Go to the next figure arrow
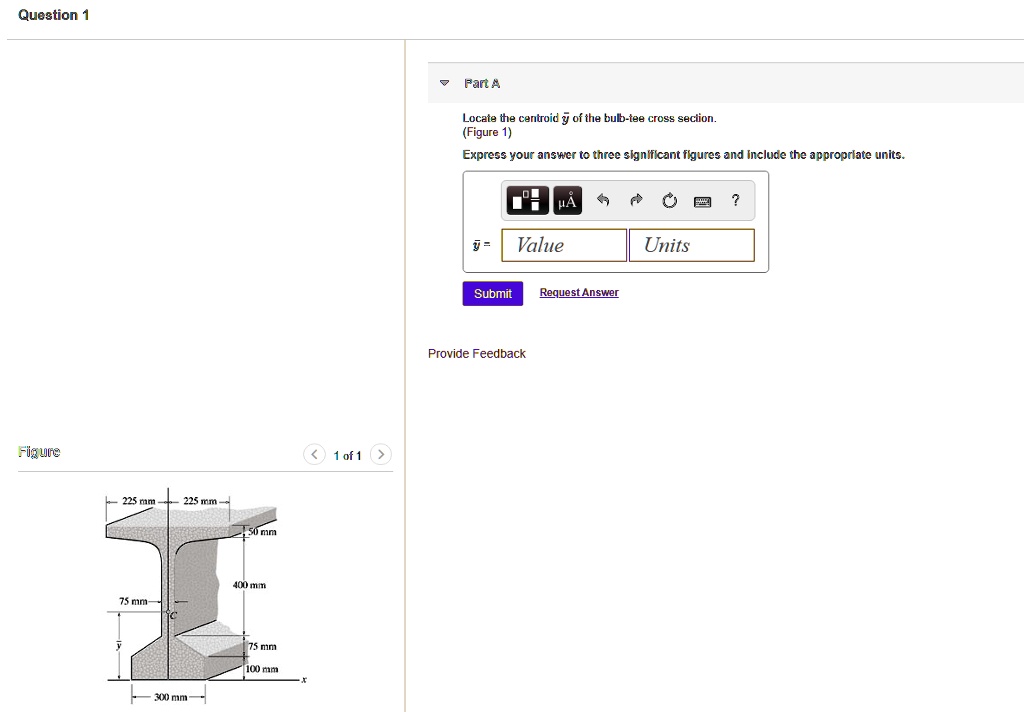 pos(381,455)
